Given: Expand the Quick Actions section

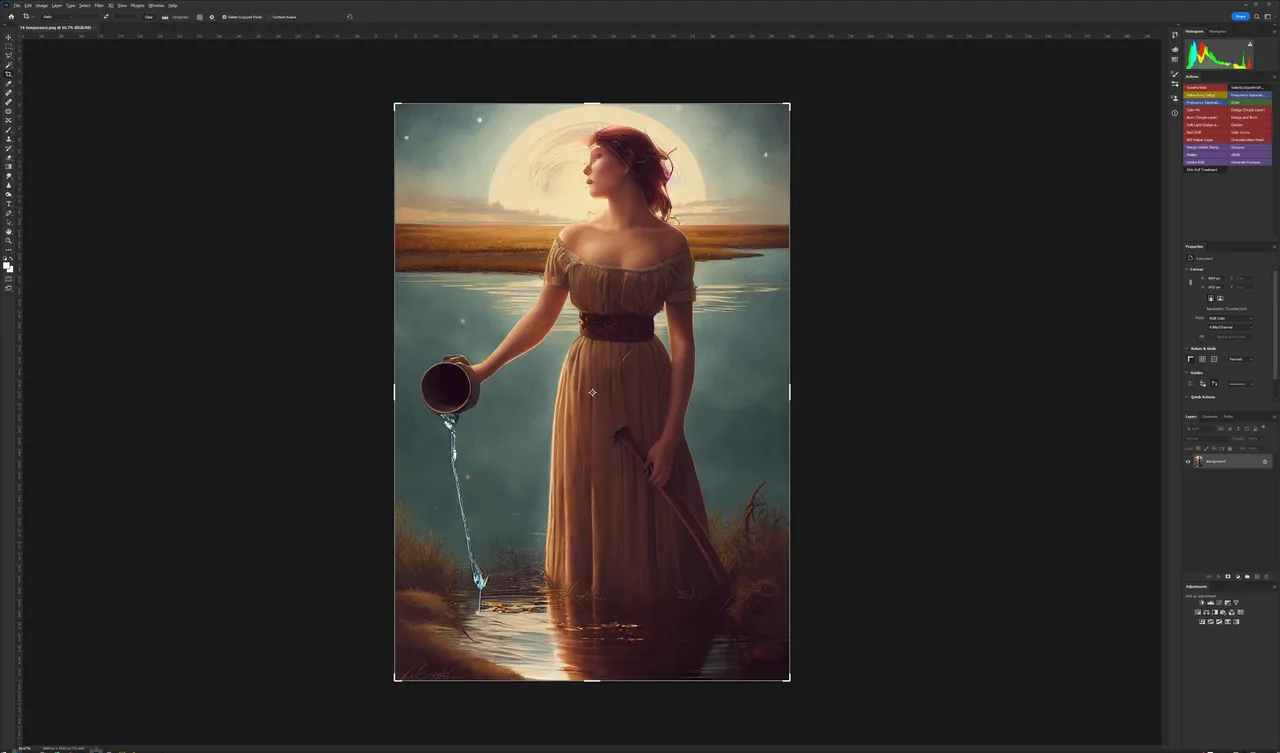Looking at the screenshot, I should [x=1186, y=397].
